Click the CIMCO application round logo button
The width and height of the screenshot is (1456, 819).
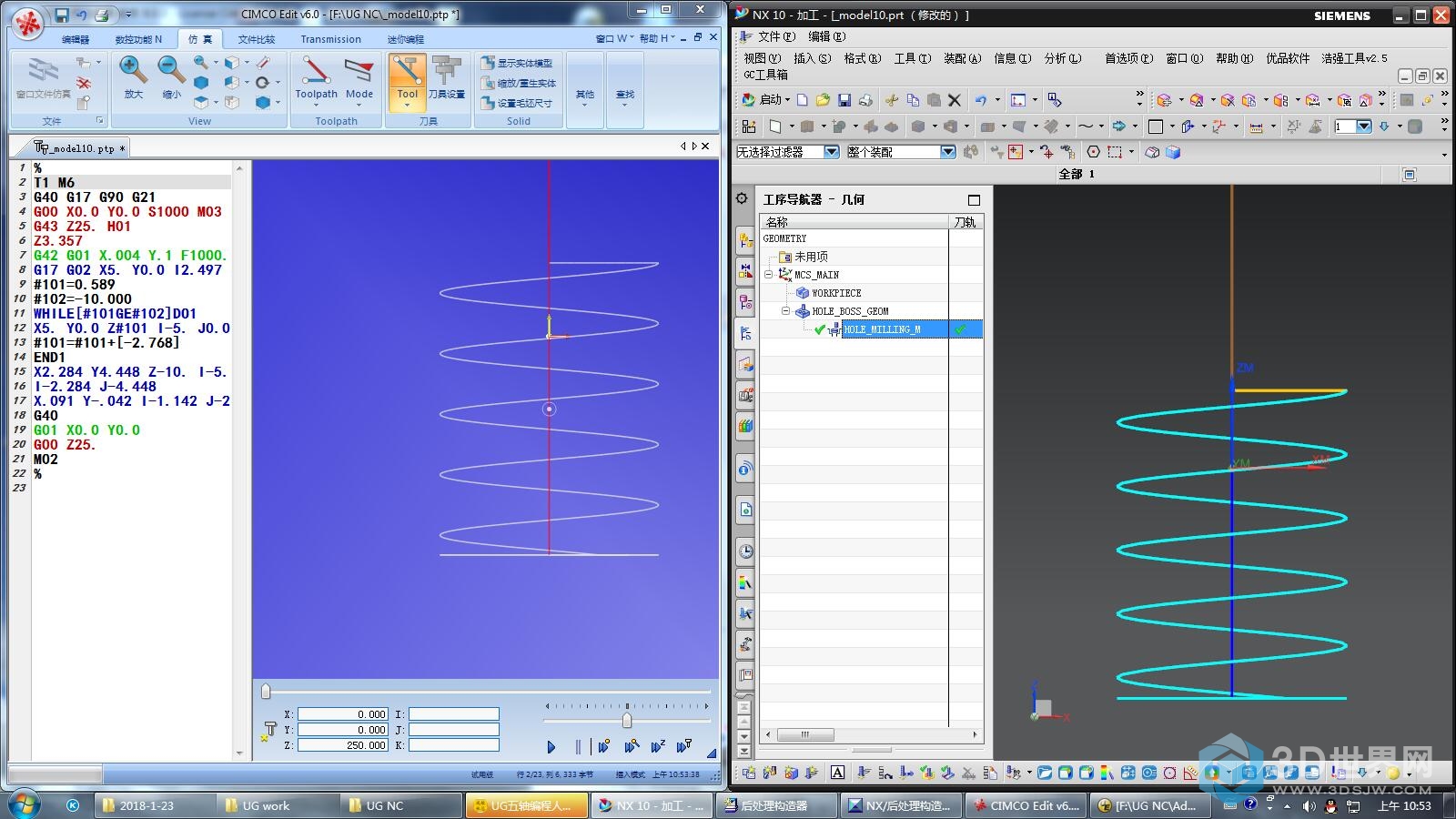(28, 25)
